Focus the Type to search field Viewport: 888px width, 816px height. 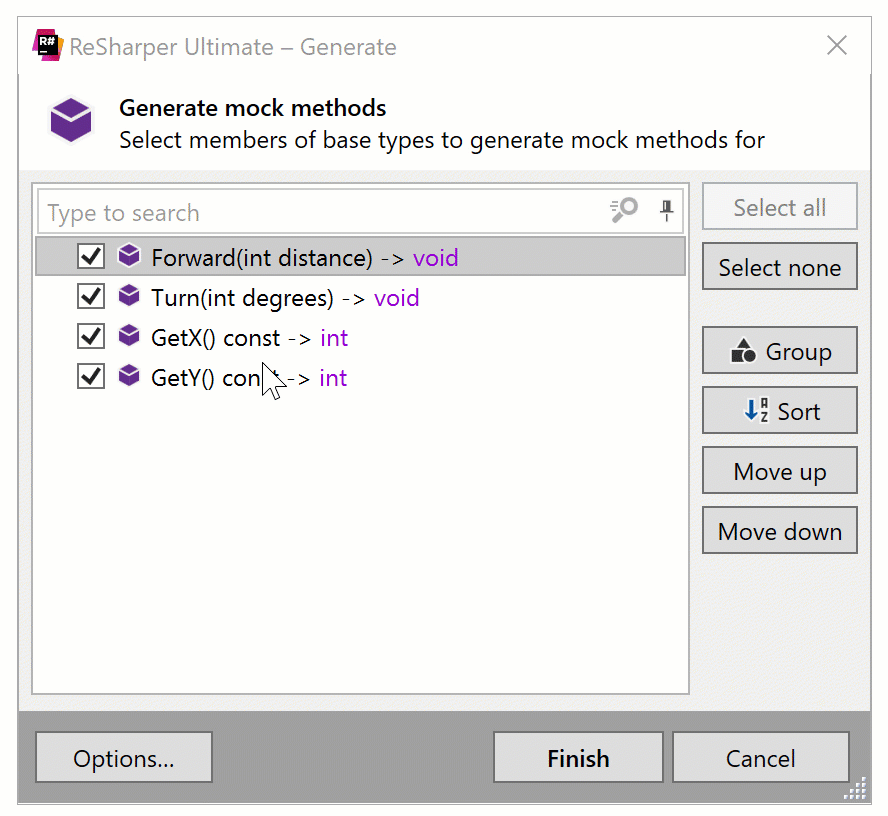click(320, 212)
